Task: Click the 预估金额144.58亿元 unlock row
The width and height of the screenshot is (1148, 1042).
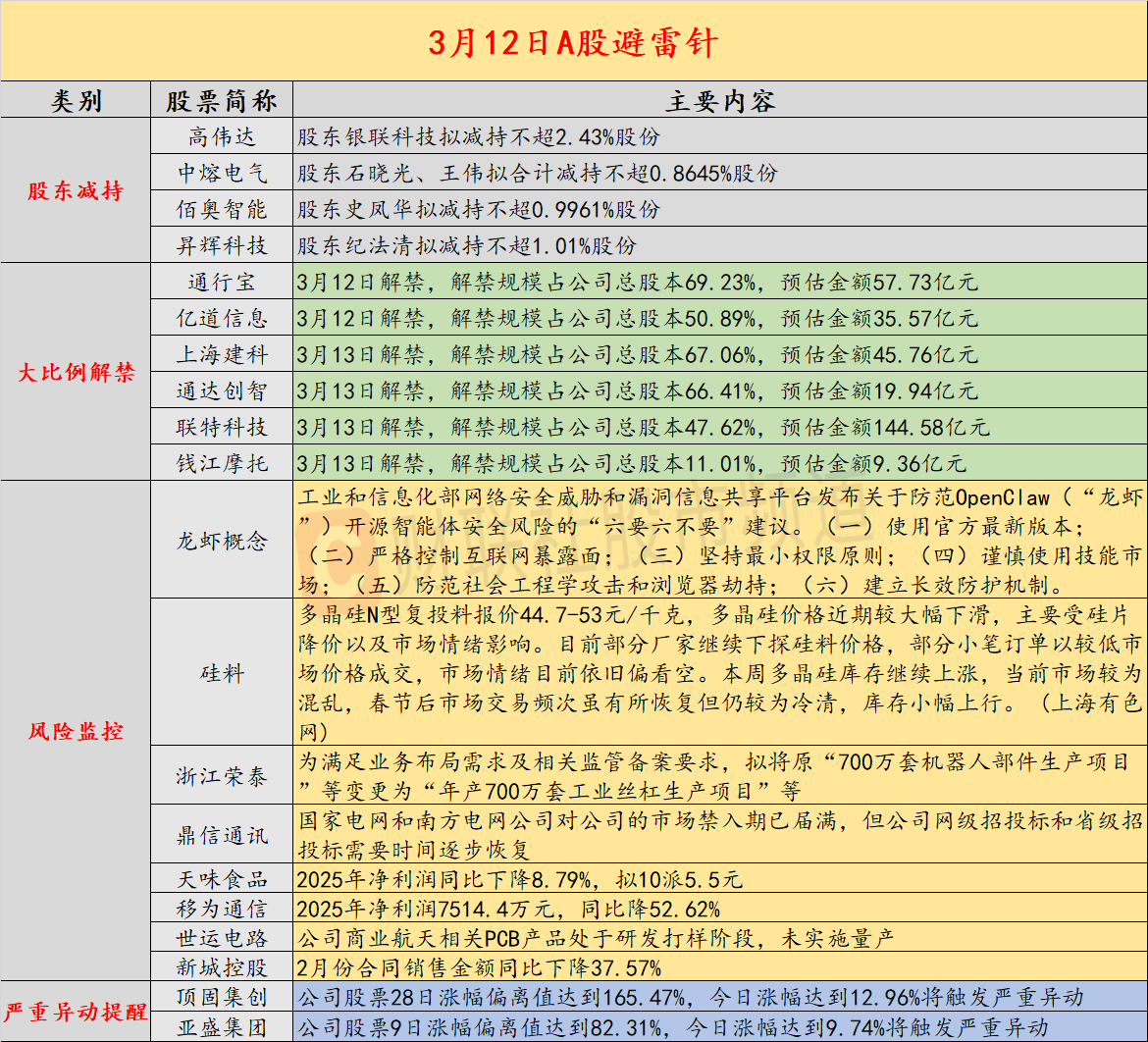Action: click(x=720, y=427)
